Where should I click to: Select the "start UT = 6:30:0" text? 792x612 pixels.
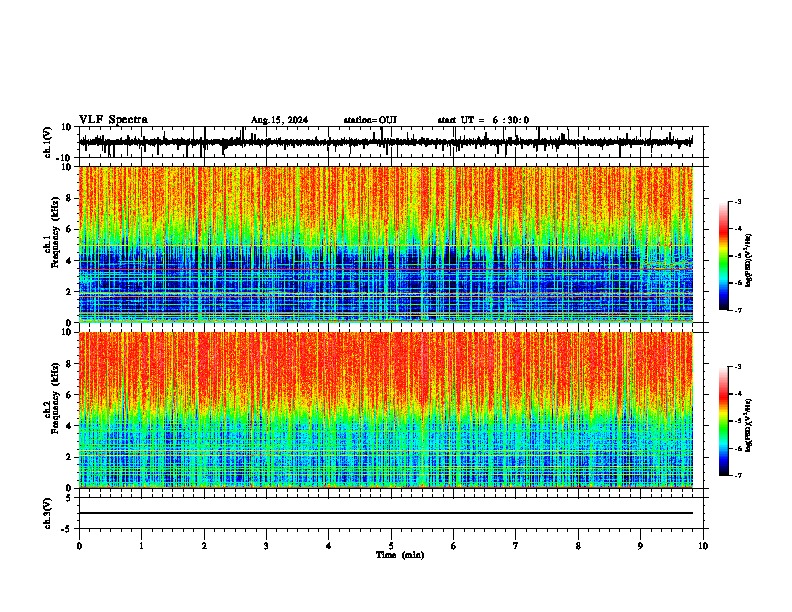tap(483, 120)
